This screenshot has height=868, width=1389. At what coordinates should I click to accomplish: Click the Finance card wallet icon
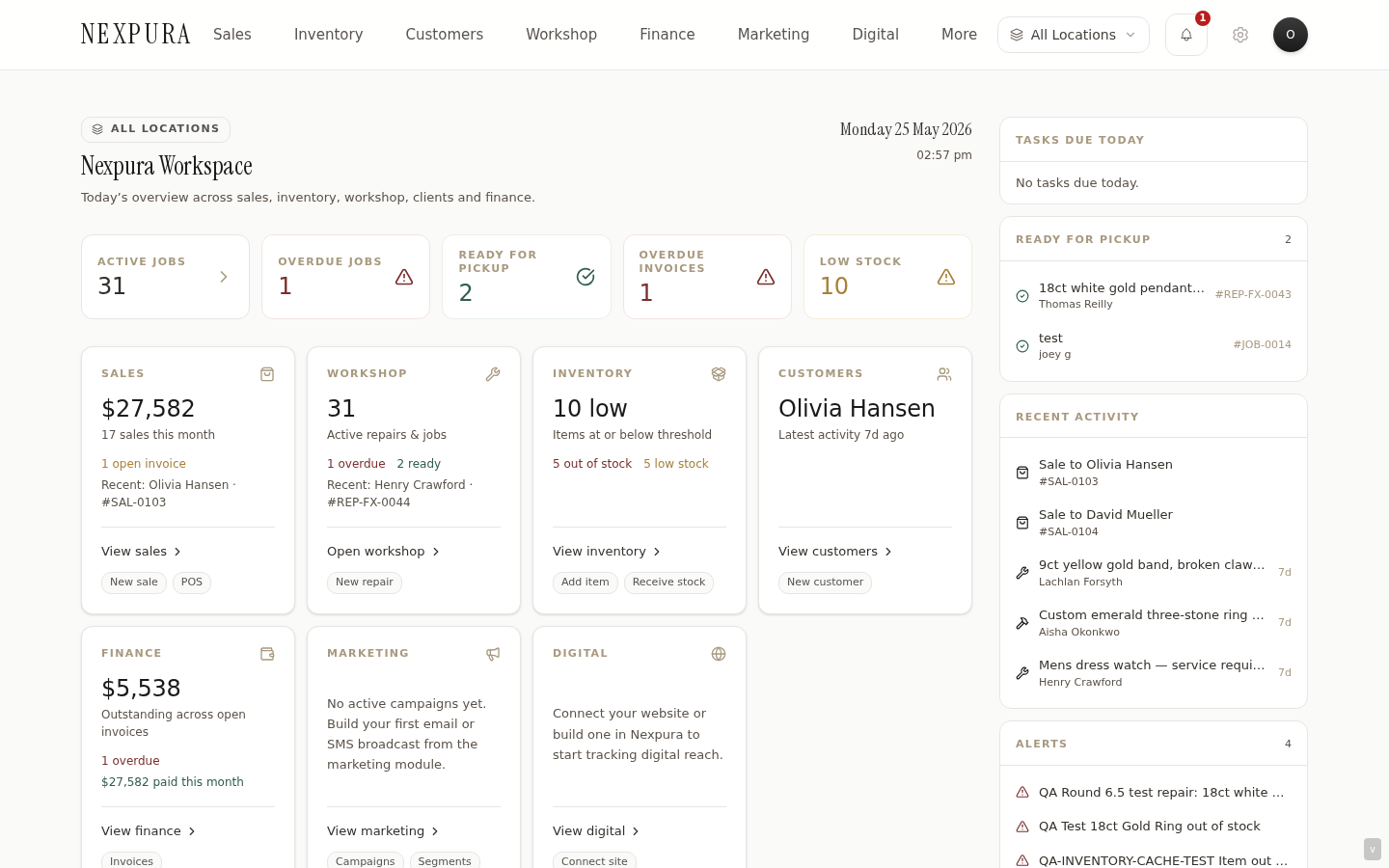267,654
